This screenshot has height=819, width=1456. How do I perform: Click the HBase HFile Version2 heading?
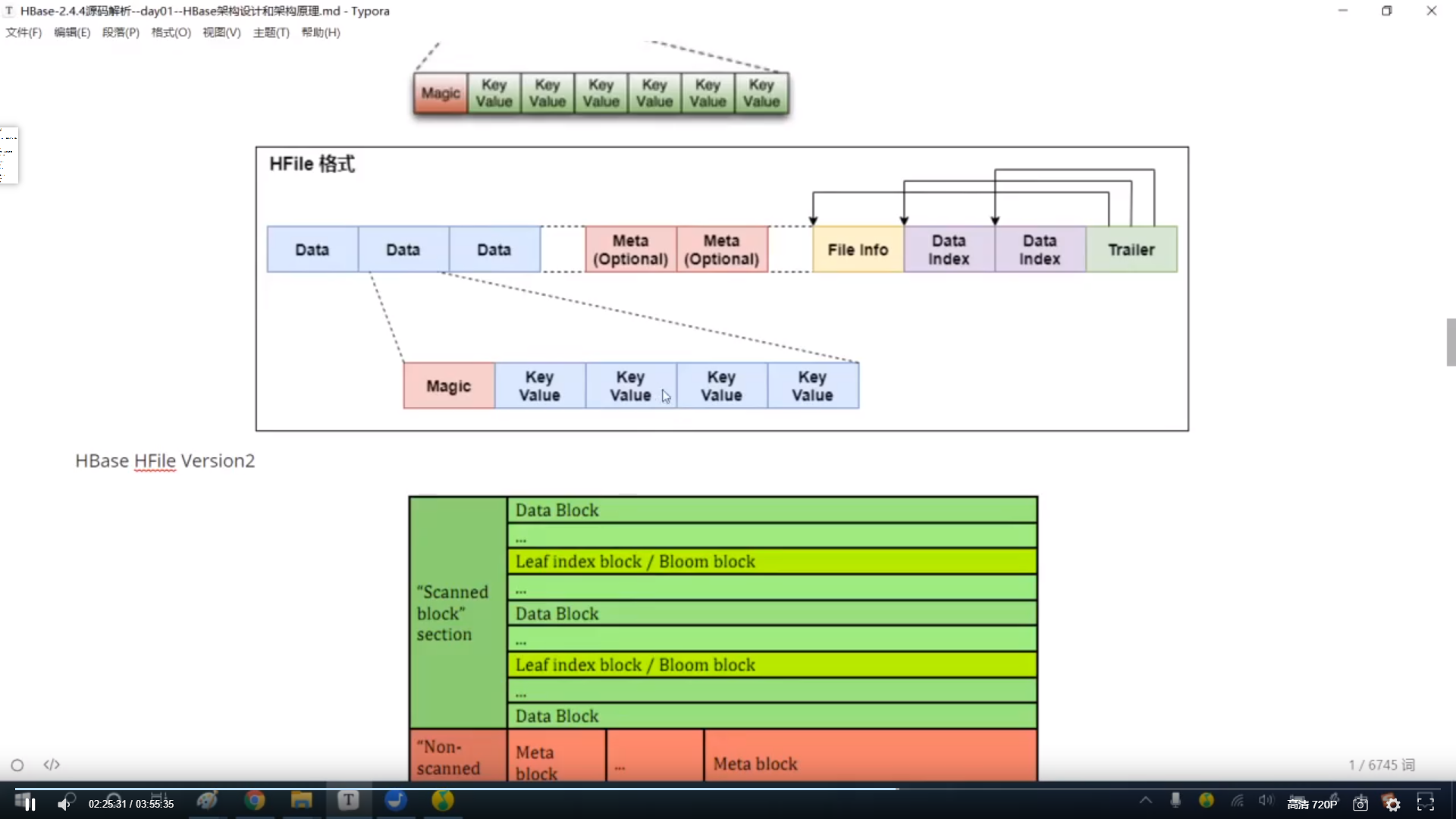tap(165, 461)
